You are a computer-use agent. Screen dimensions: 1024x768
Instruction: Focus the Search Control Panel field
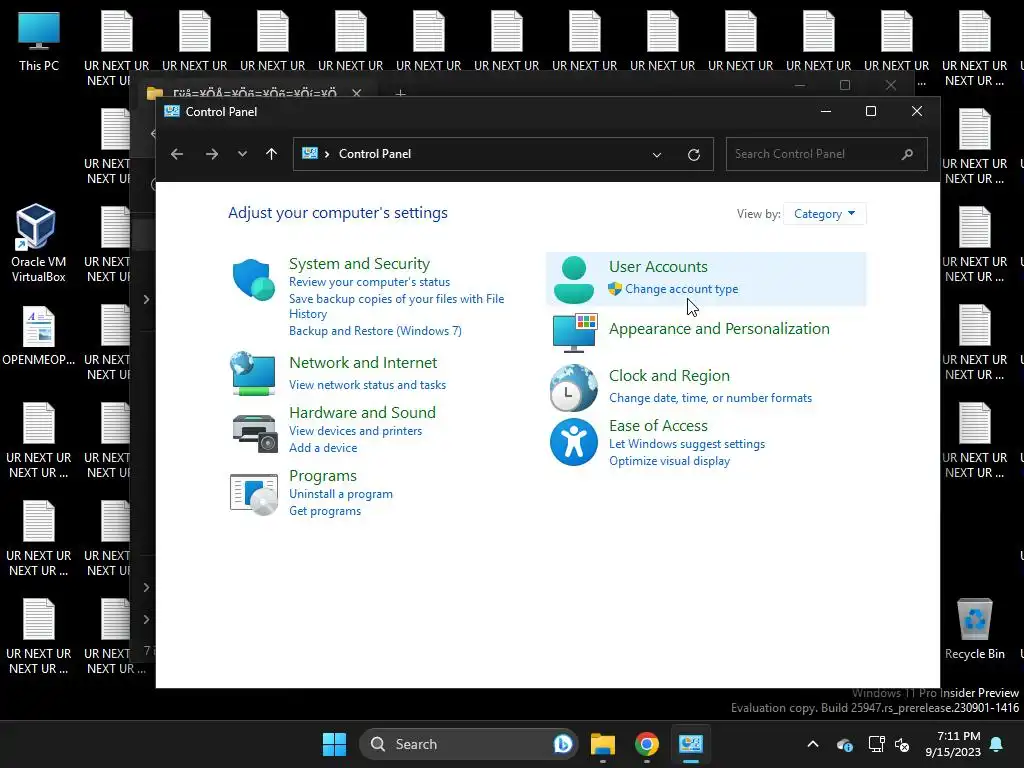[x=826, y=154]
